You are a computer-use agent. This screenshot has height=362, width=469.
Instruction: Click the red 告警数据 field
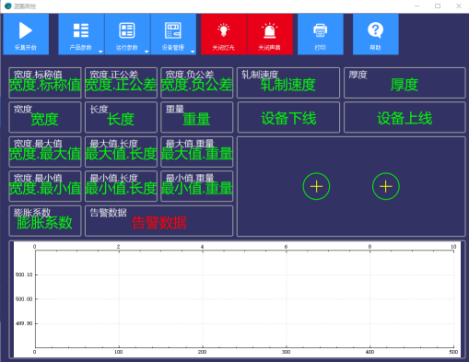pyautogui.click(x=159, y=221)
